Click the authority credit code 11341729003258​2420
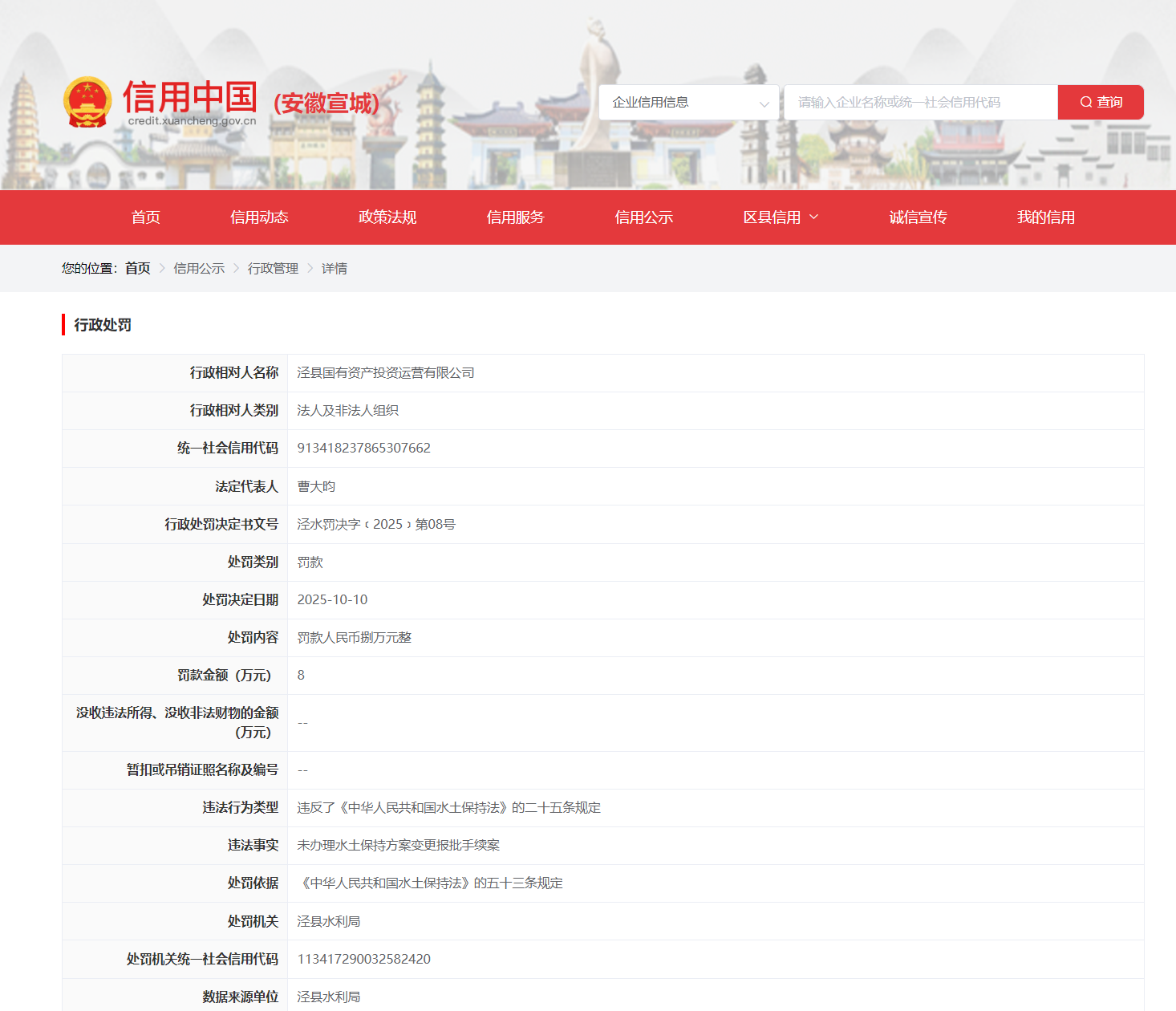The image size is (1176, 1011). coord(364,960)
